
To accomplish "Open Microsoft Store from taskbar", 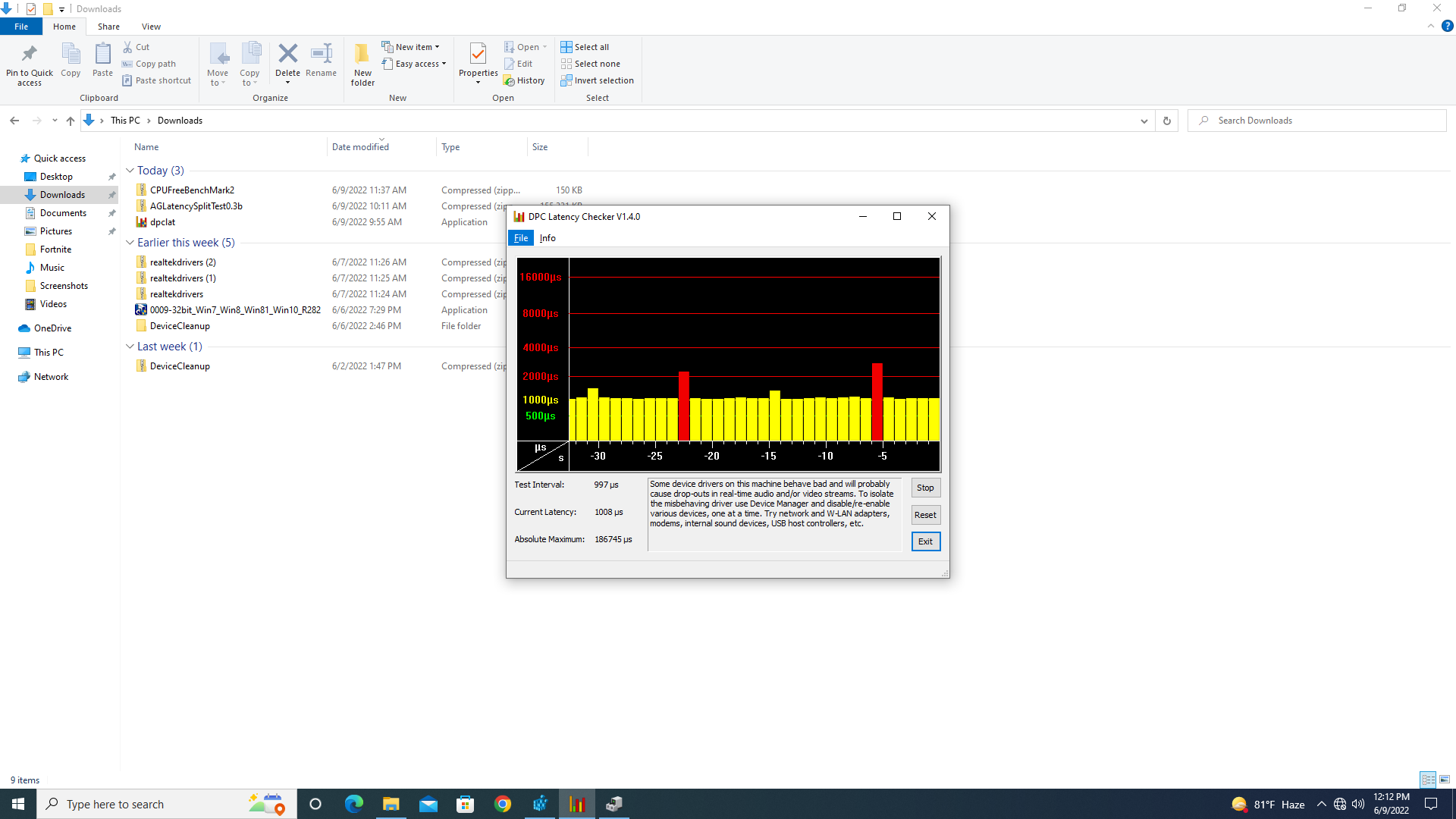I will click(x=465, y=804).
